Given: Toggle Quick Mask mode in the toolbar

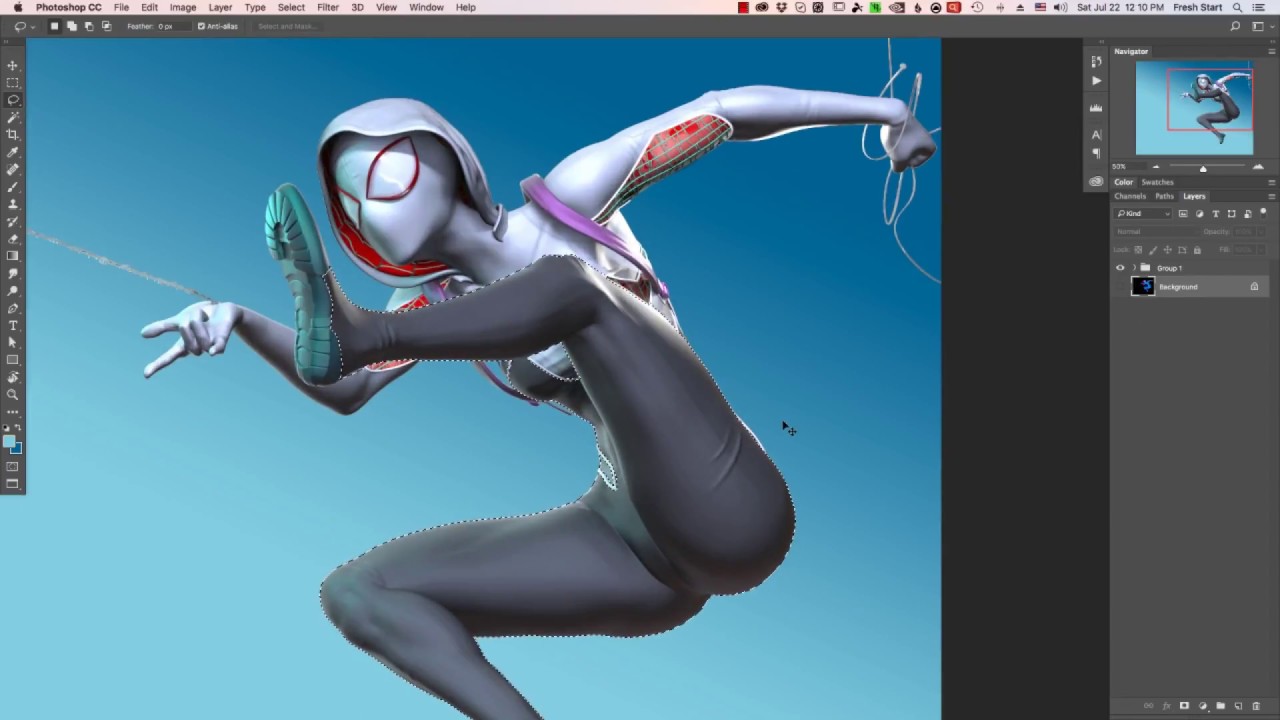Looking at the screenshot, I should click(x=13, y=467).
